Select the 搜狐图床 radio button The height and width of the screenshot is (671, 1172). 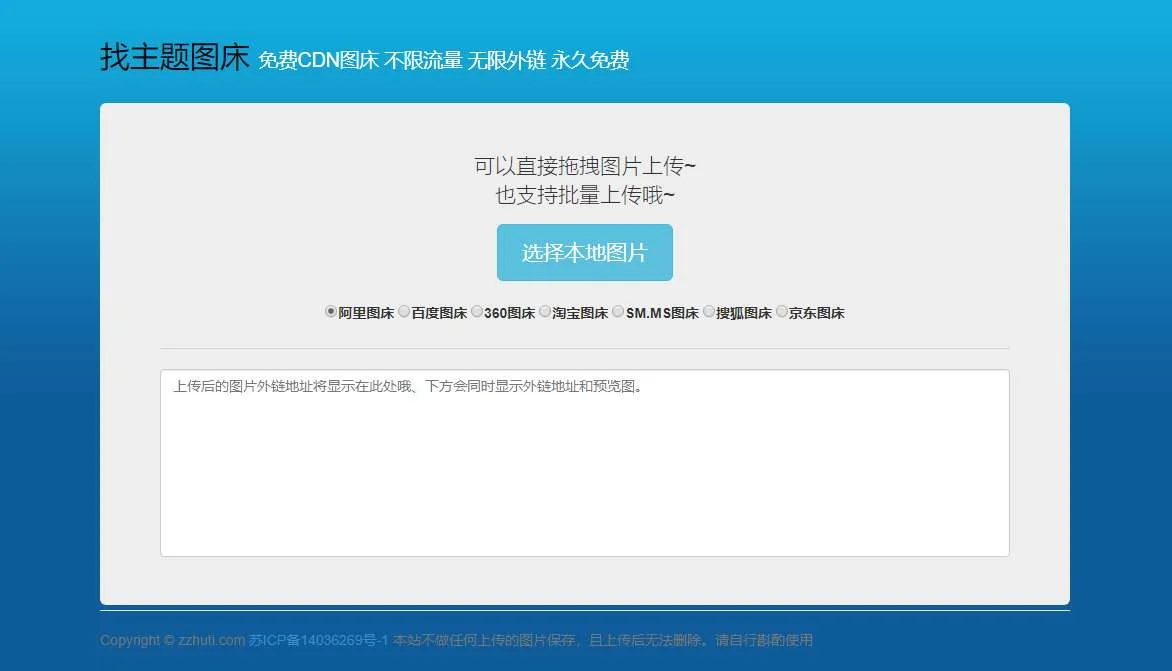(709, 312)
